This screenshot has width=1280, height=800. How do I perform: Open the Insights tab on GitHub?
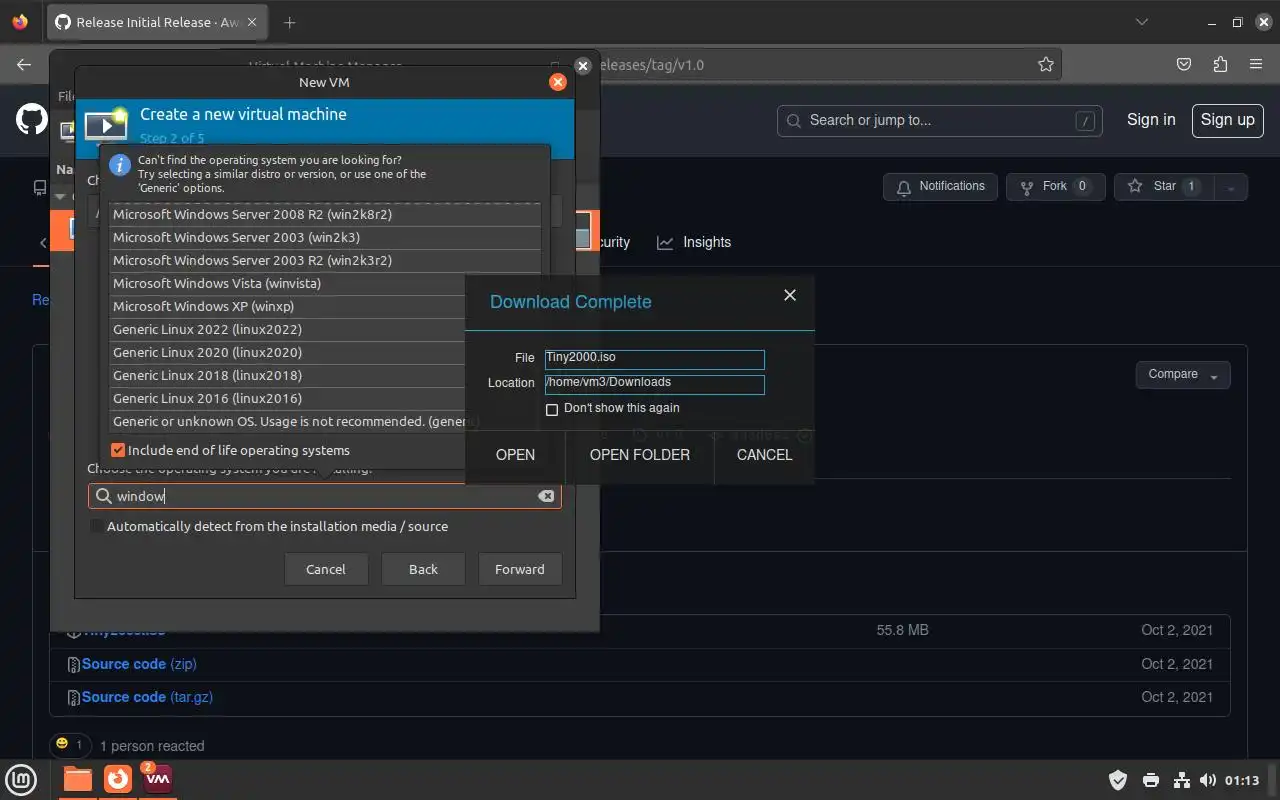pyautogui.click(x=694, y=242)
